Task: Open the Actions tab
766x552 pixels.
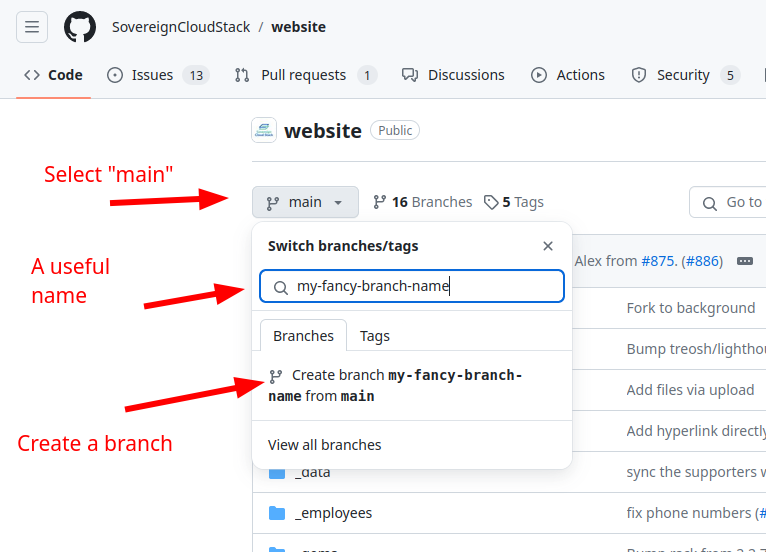Action: pos(568,75)
